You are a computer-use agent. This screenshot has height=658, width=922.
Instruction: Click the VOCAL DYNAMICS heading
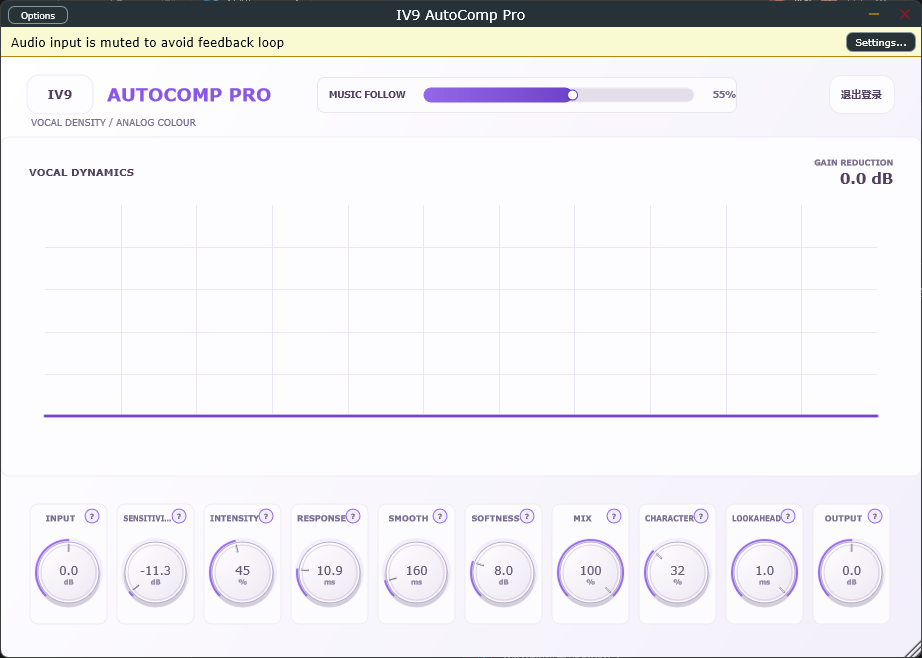82,172
